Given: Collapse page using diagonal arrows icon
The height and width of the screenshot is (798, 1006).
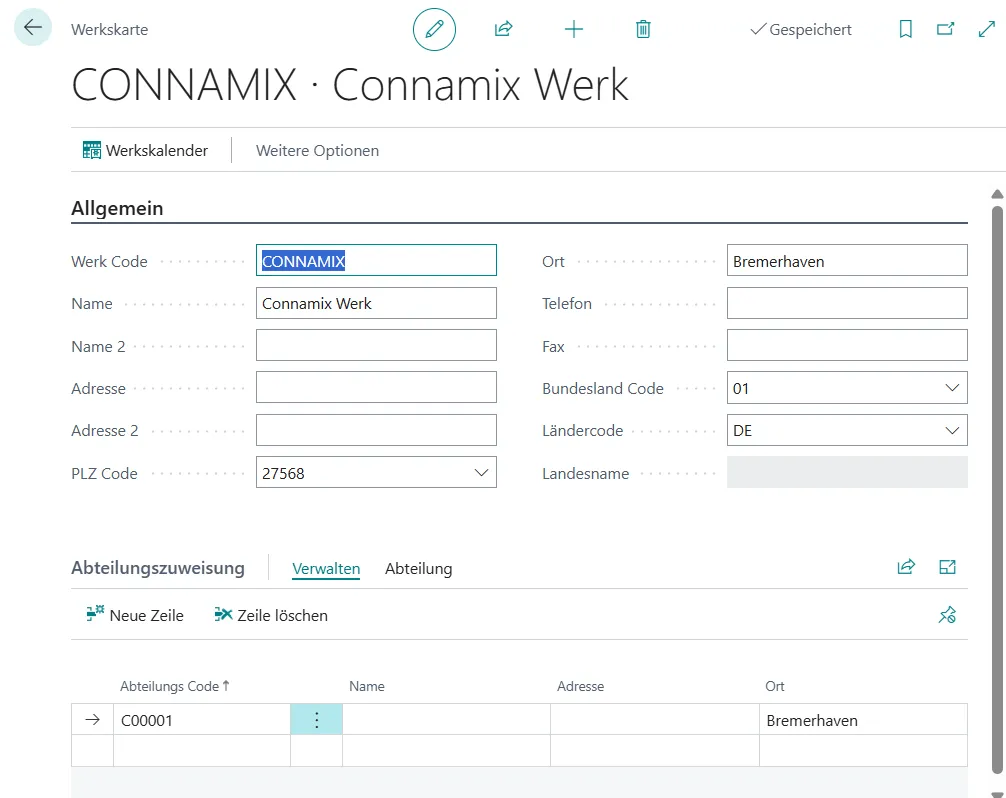Looking at the screenshot, I should [985, 30].
